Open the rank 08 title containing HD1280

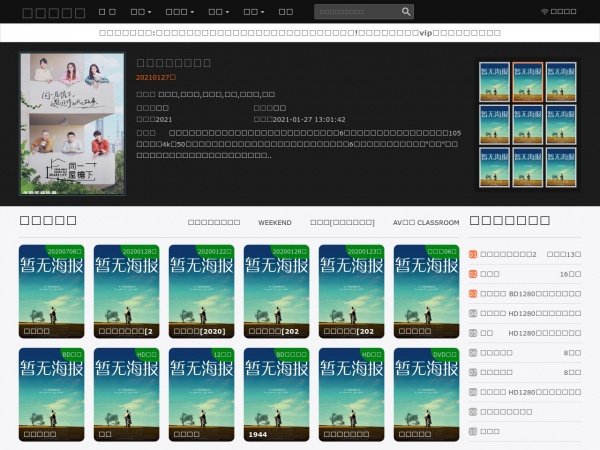click(531, 392)
